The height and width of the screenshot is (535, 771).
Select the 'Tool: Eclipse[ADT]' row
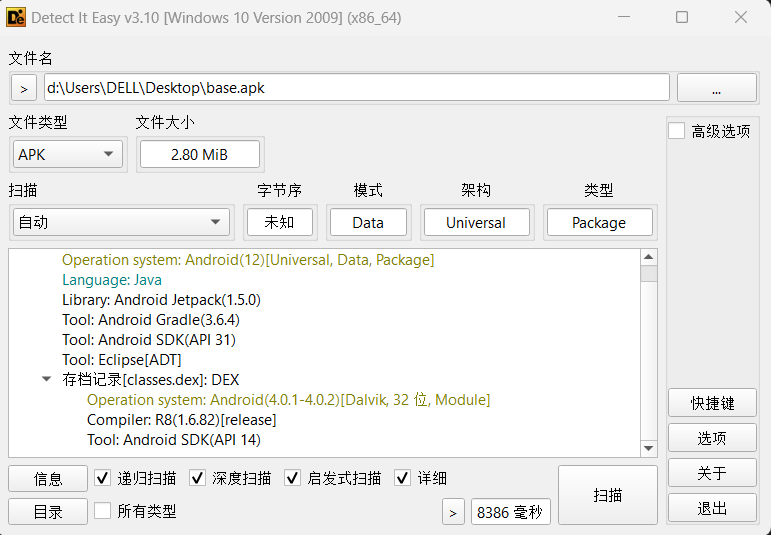click(x=122, y=360)
